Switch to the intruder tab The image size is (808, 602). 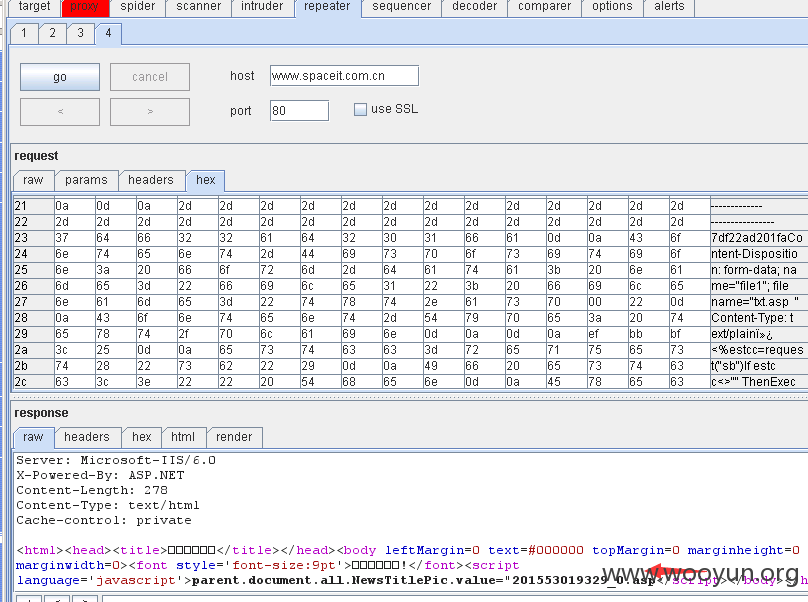(x=262, y=7)
